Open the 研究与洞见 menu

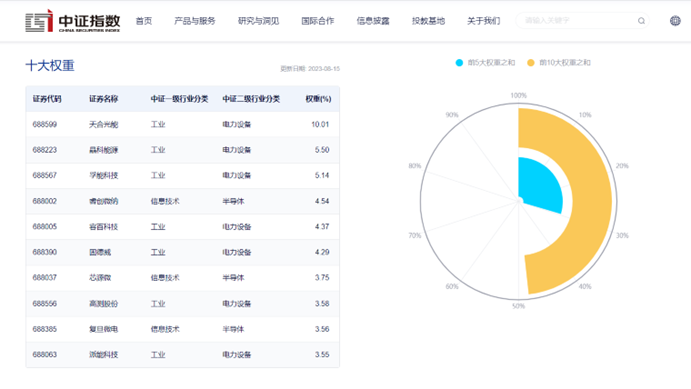coord(258,21)
